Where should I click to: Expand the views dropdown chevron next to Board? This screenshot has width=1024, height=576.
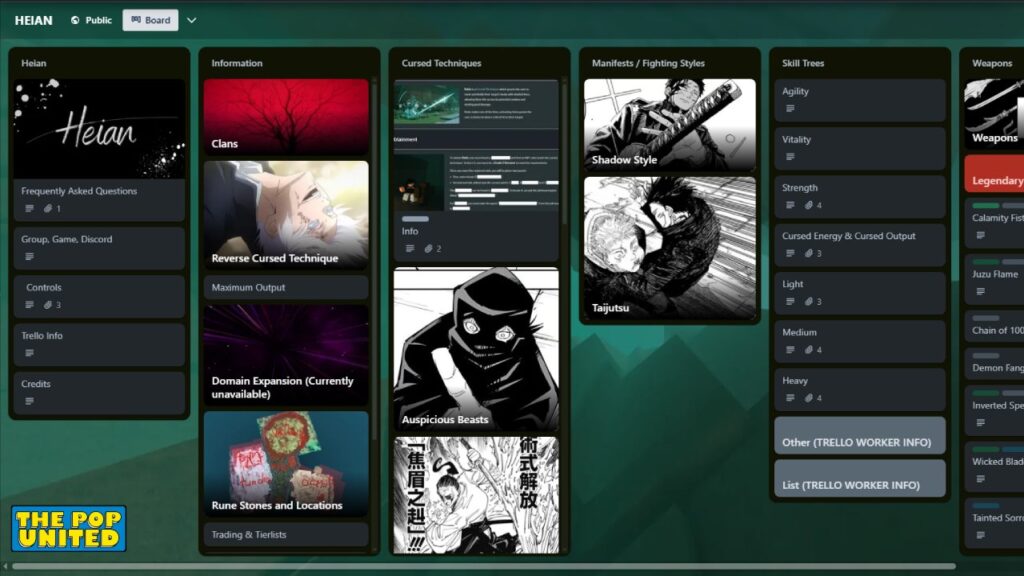[x=191, y=20]
